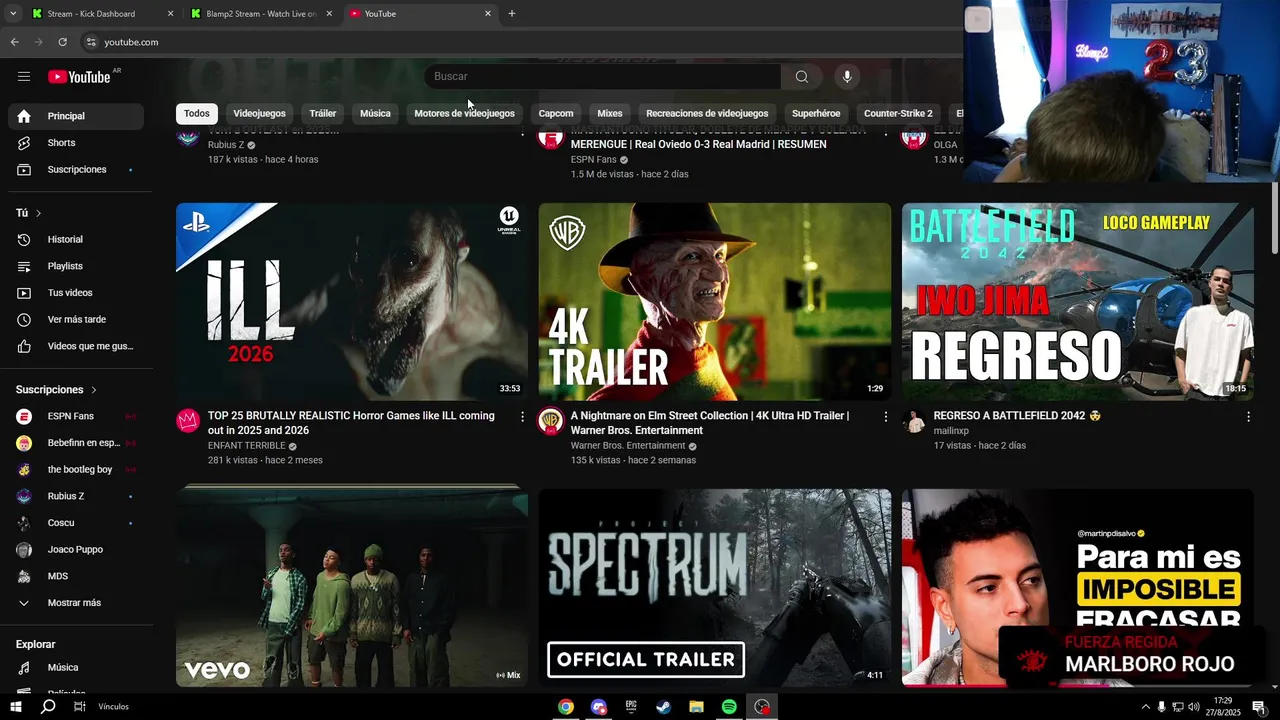The width and height of the screenshot is (1280, 720).
Task: Open Bebefinn en español subscription channel
Action: (x=76, y=443)
